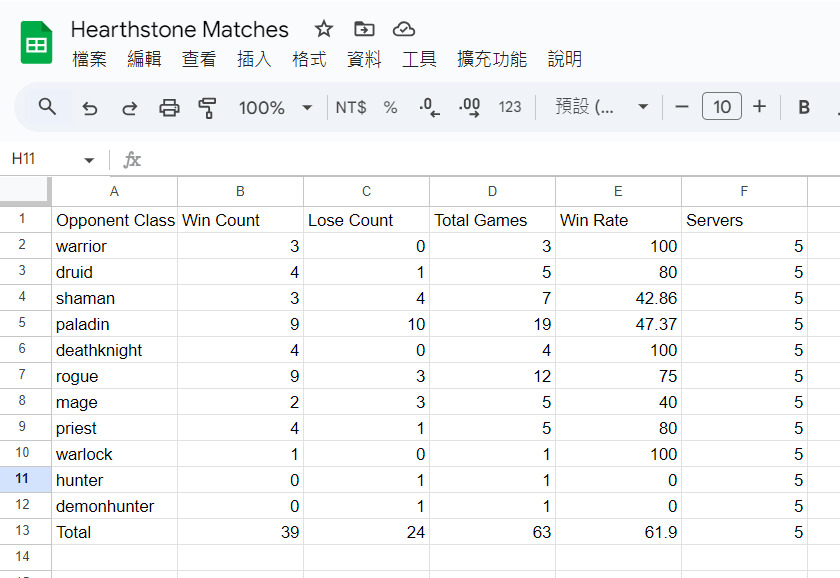Image resolution: width=840 pixels, height=578 pixels.
Task: Open the 擴充功能 menu
Action: [x=492, y=59]
